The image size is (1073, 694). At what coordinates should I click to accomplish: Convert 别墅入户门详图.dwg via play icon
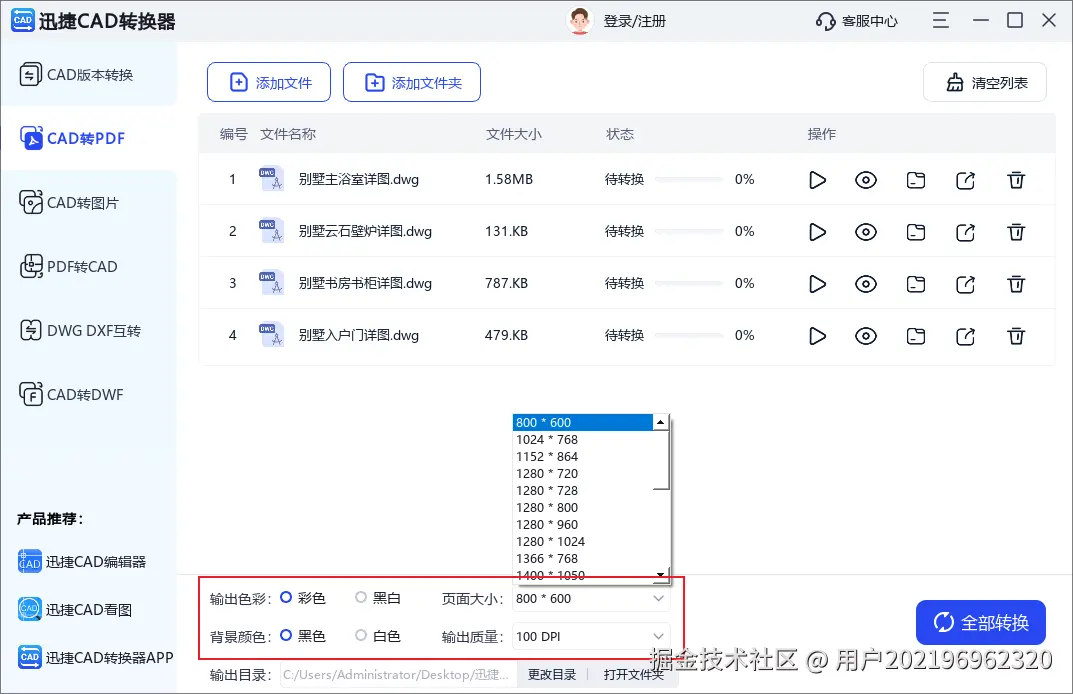coord(817,336)
